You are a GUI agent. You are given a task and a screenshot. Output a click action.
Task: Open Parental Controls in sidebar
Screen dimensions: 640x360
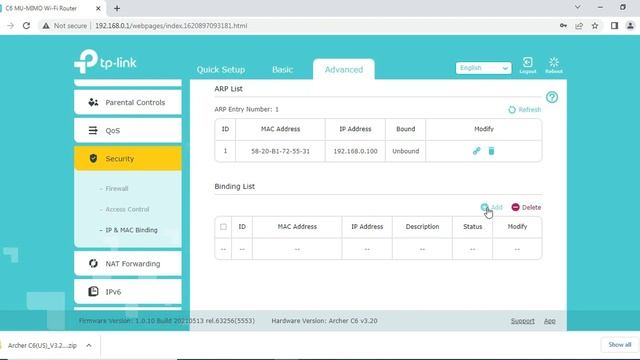click(x=128, y=102)
